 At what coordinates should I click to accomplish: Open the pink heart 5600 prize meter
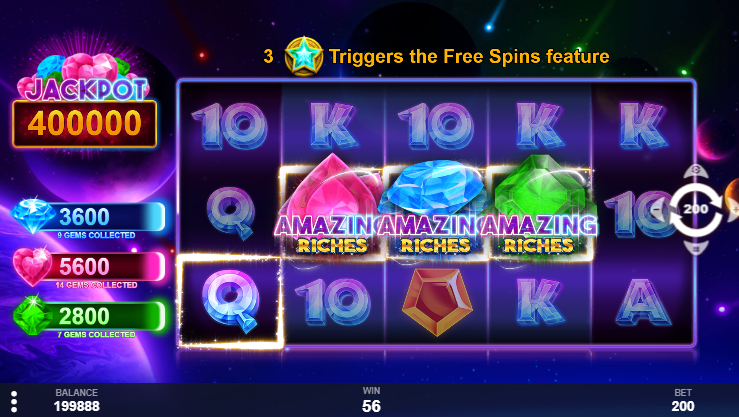89,268
